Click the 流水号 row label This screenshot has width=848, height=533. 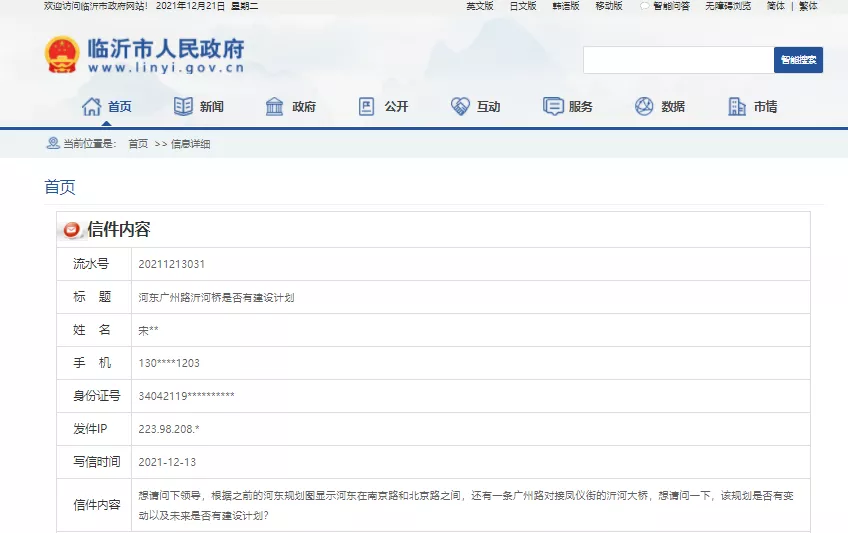coord(91,264)
